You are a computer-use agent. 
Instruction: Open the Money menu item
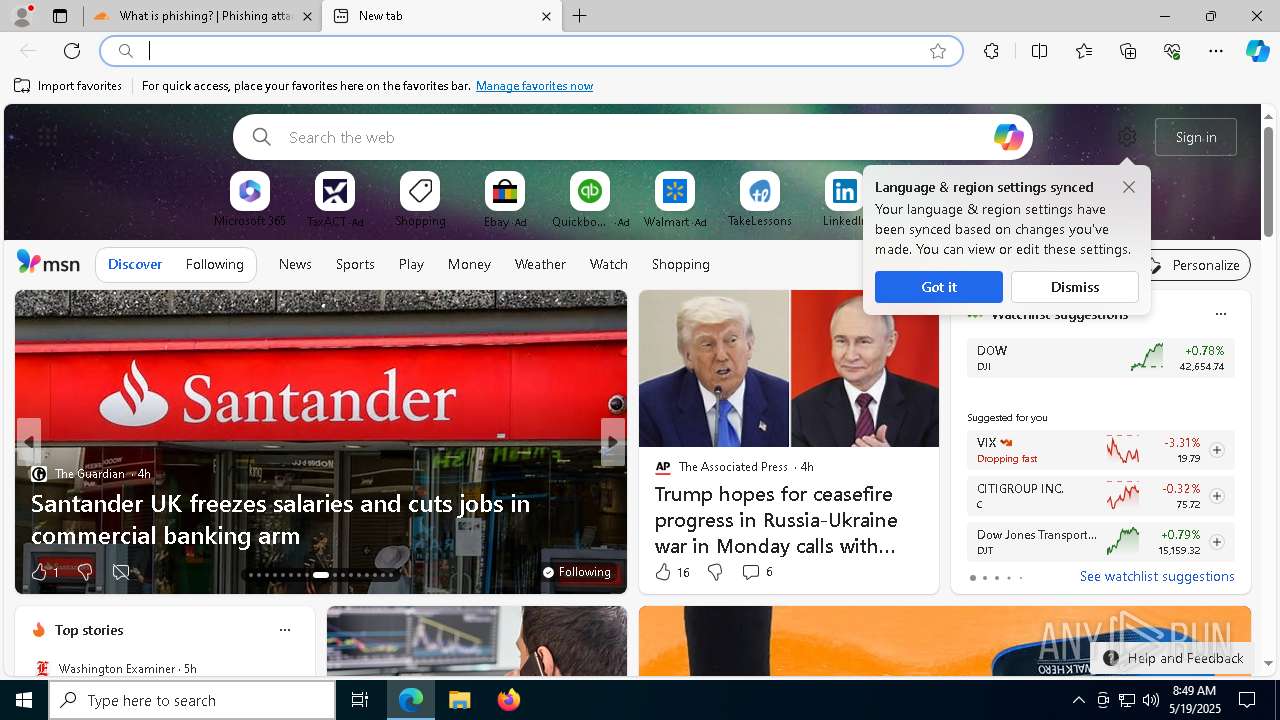coord(469,264)
